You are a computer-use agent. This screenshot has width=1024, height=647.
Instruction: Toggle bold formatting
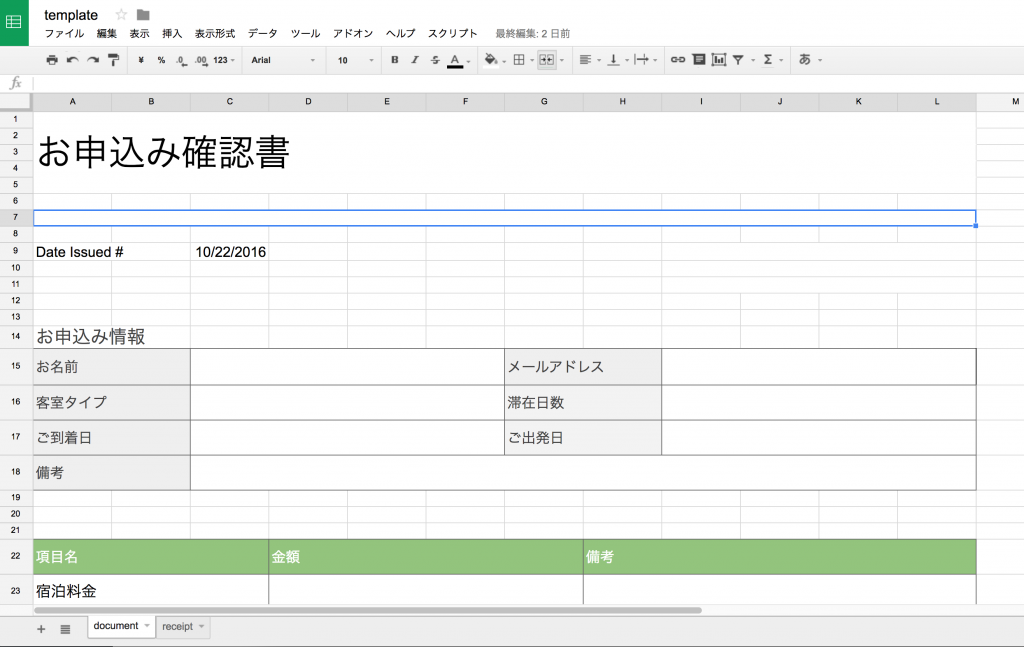395,60
